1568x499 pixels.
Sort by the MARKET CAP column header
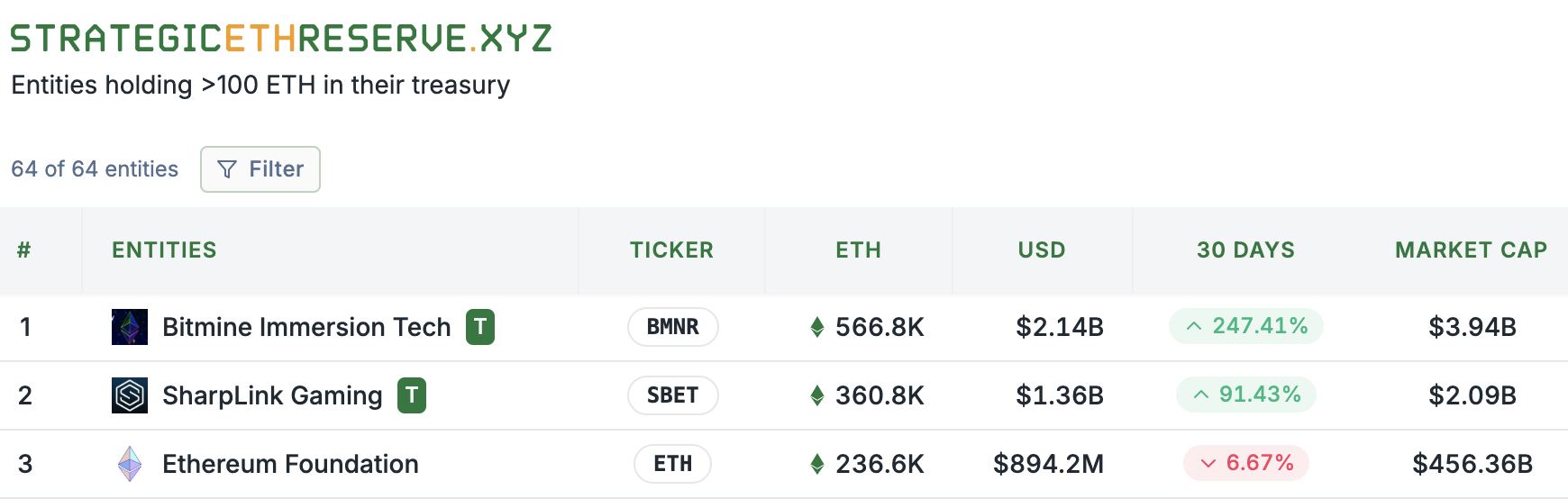1471,250
